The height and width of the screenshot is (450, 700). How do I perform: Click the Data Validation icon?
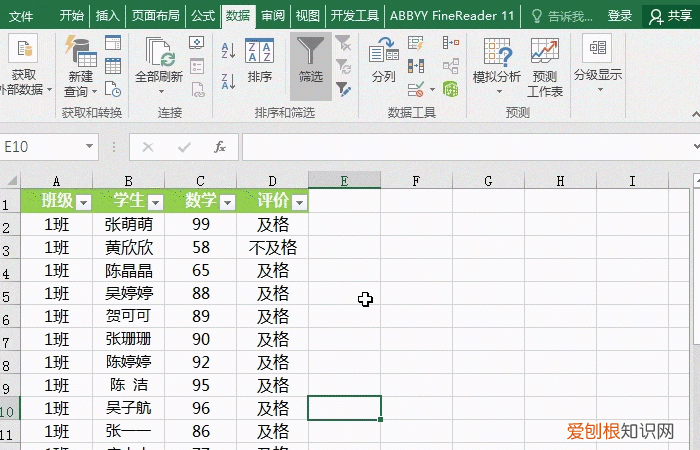(x=416, y=89)
